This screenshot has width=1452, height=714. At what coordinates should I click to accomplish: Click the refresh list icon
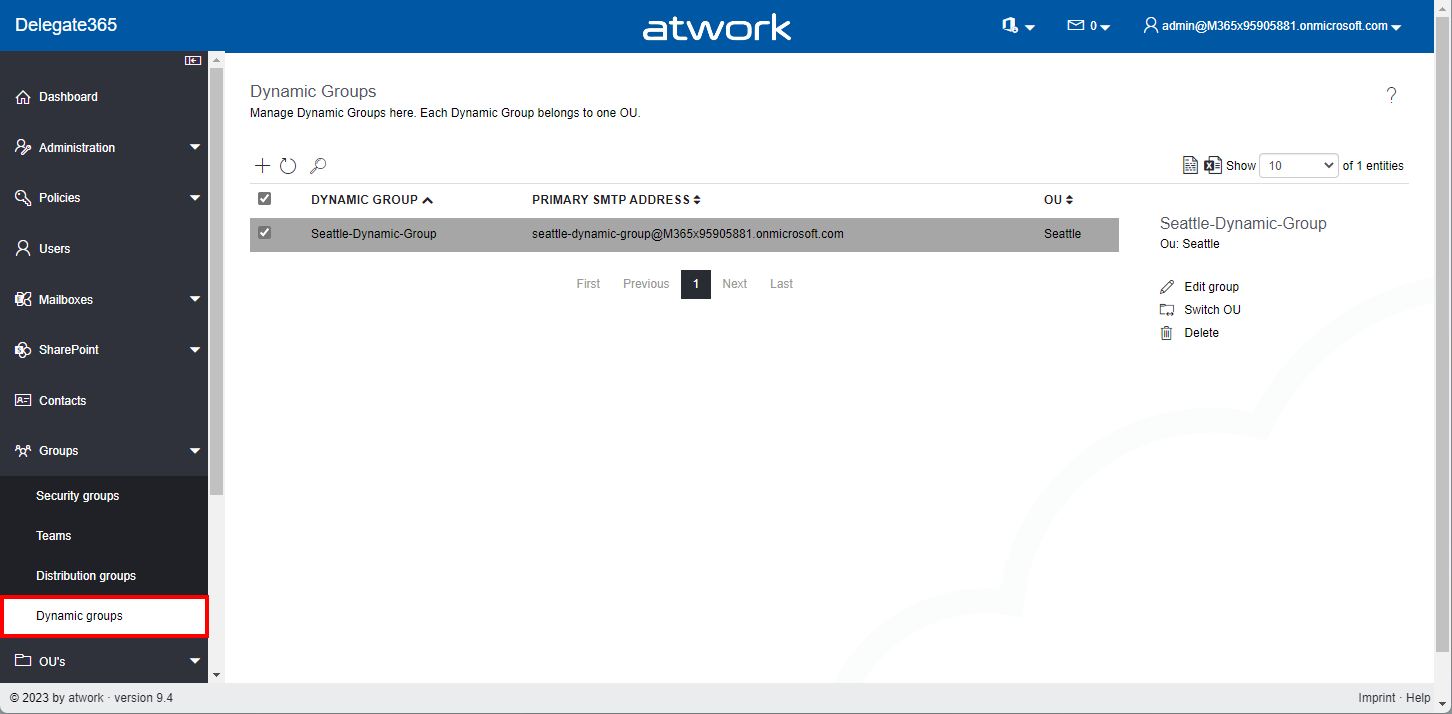[x=288, y=166]
